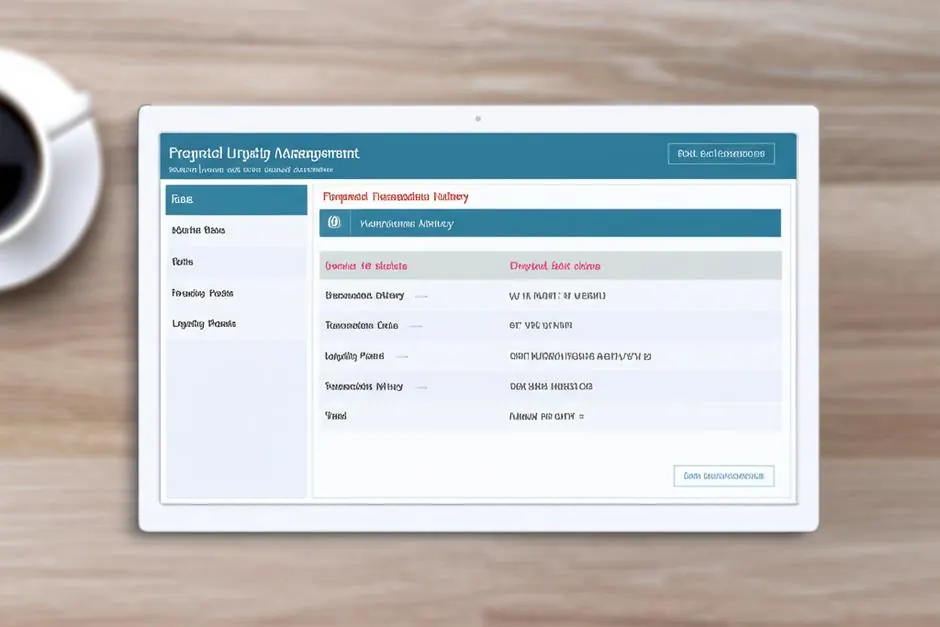The height and width of the screenshot is (627, 940).
Task: Select the last data row of the table
Action: [x=550, y=416]
